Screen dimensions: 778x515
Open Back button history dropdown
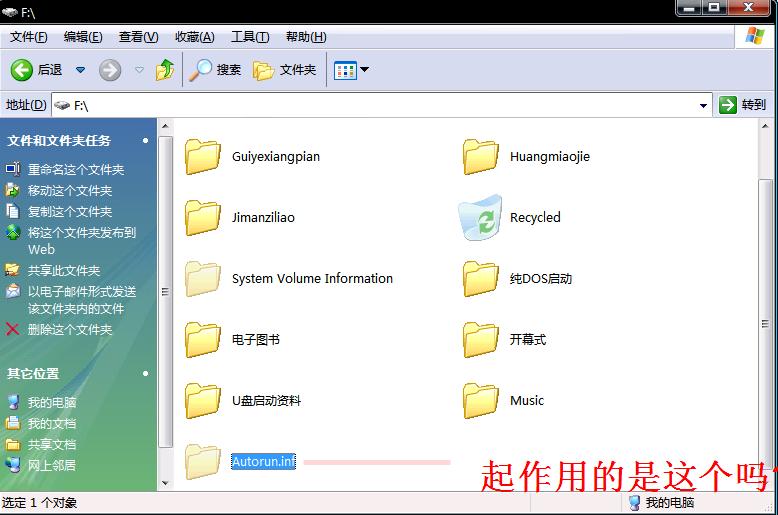pos(80,70)
